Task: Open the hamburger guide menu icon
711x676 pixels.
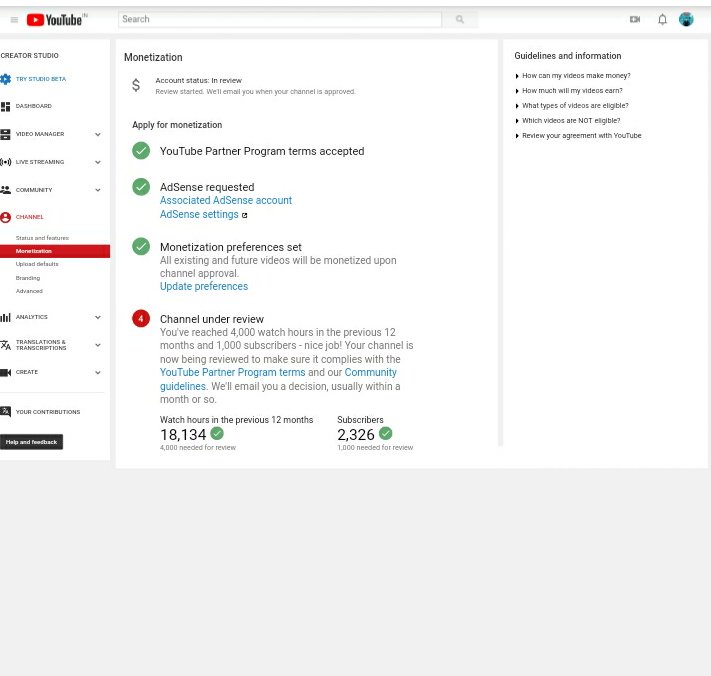Action: pyautogui.click(x=14, y=20)
